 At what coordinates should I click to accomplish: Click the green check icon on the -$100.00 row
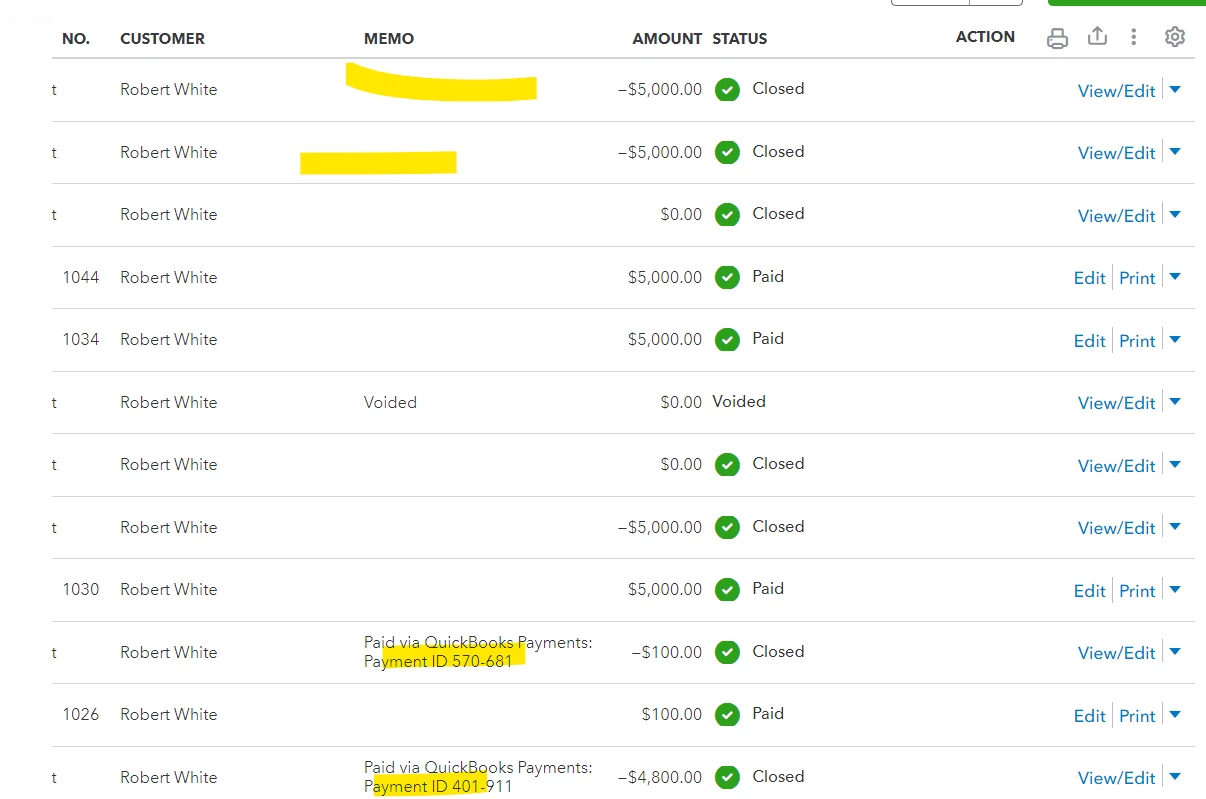pos(727,652)
